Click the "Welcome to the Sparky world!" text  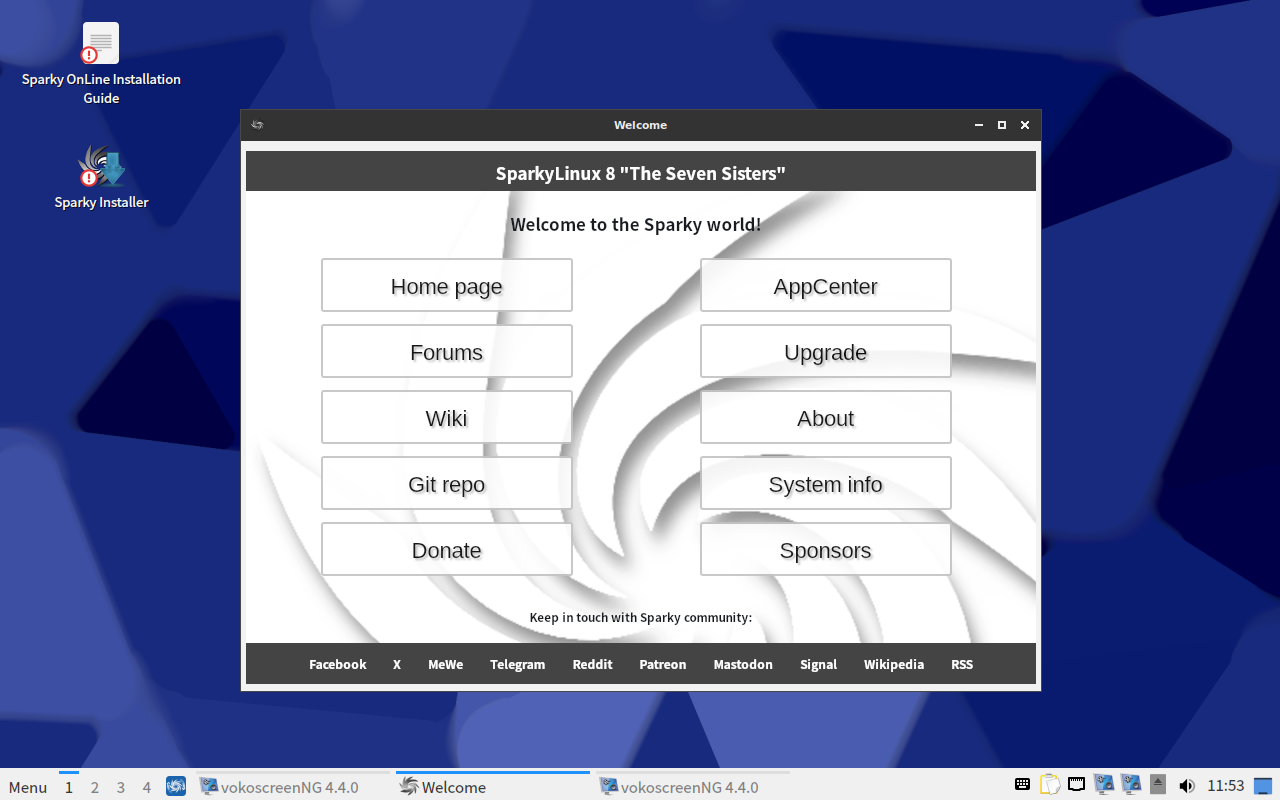[x=636, y=224]
